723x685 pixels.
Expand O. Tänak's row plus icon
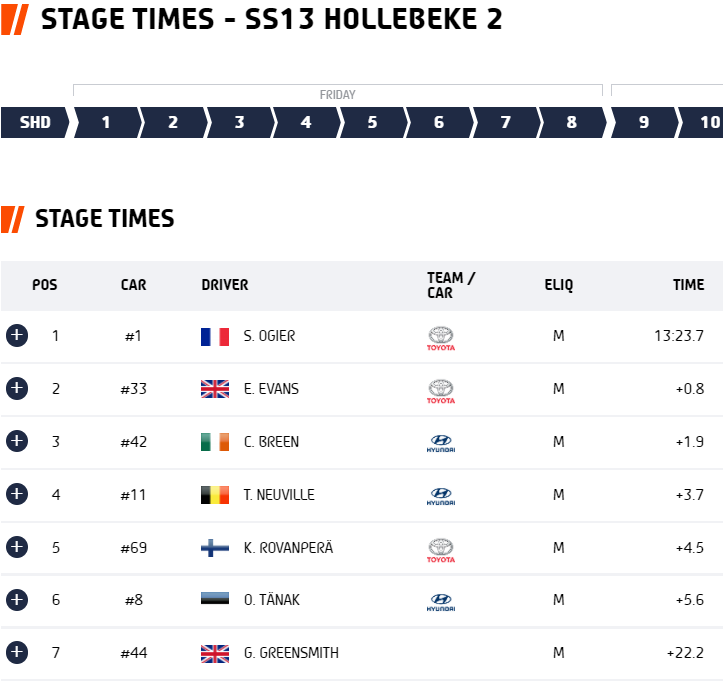click(17, 600)
